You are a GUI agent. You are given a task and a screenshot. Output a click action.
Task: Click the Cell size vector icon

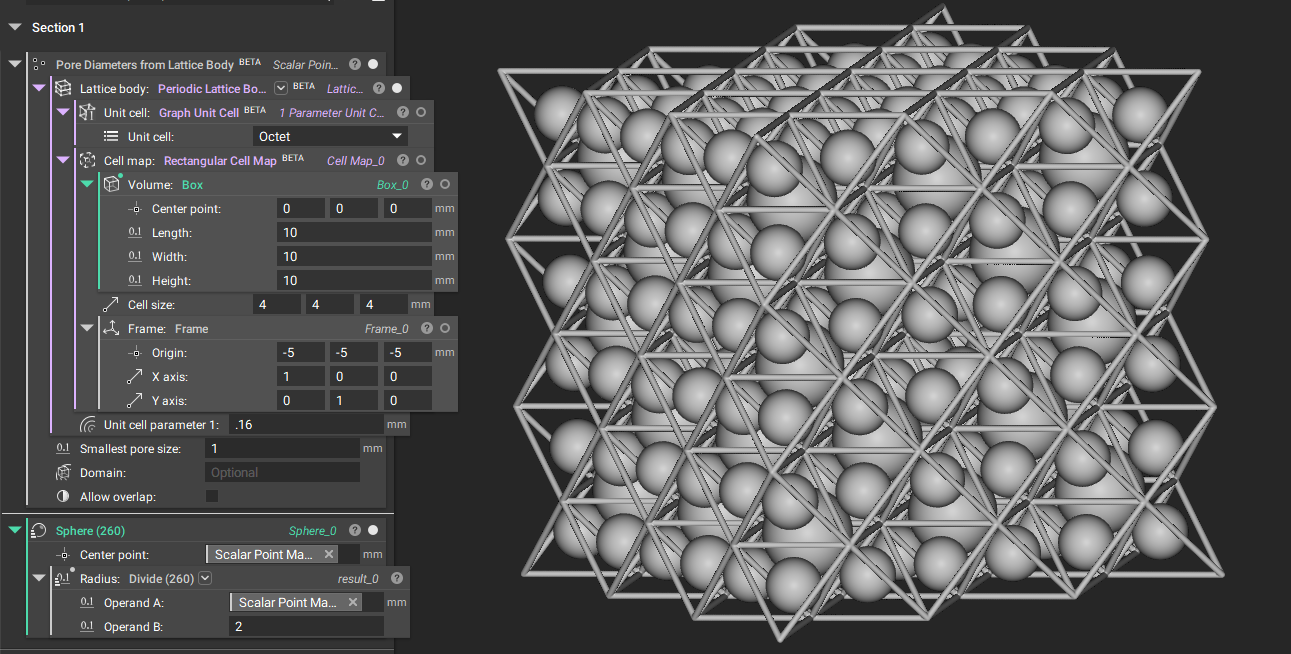click(111, 304)
